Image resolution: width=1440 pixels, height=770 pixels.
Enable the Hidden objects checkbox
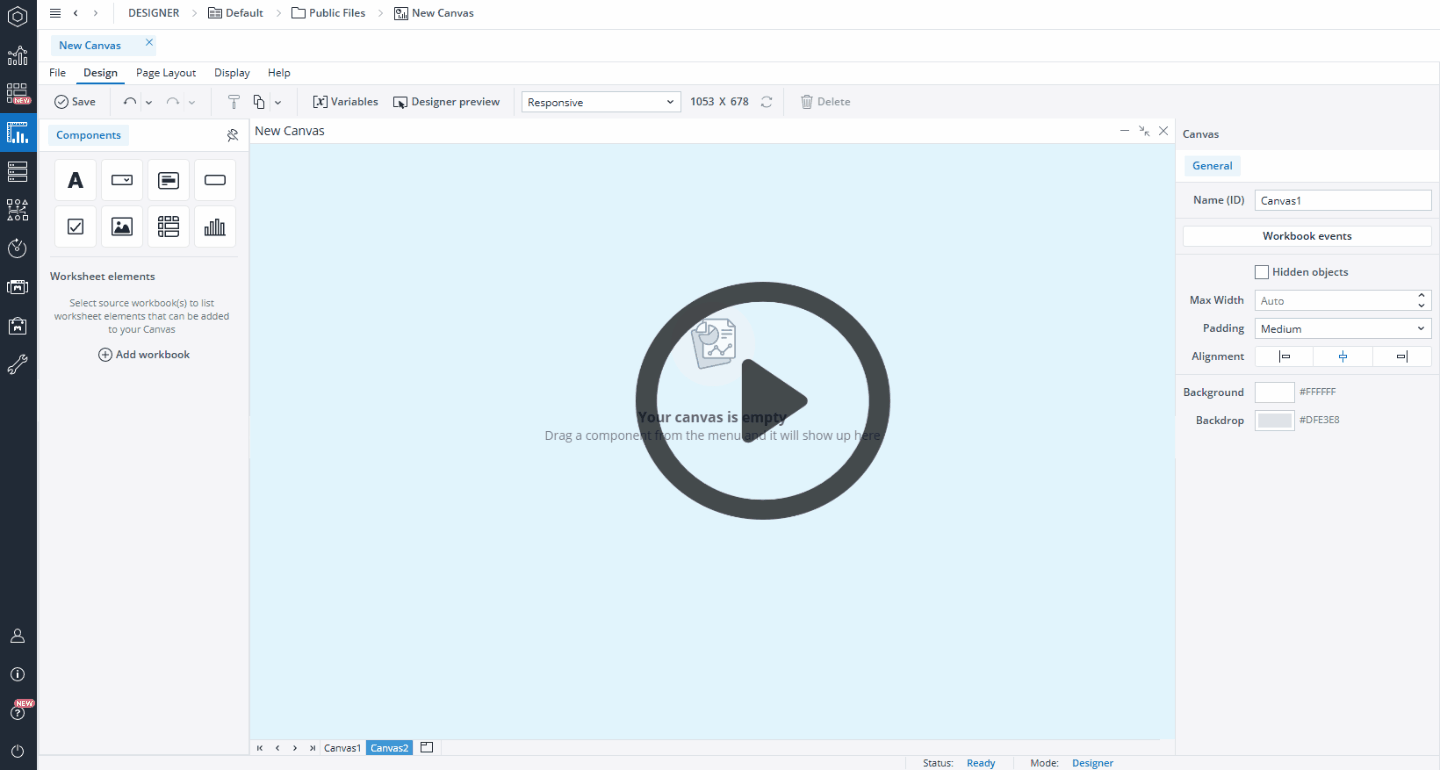[1262, 272]
